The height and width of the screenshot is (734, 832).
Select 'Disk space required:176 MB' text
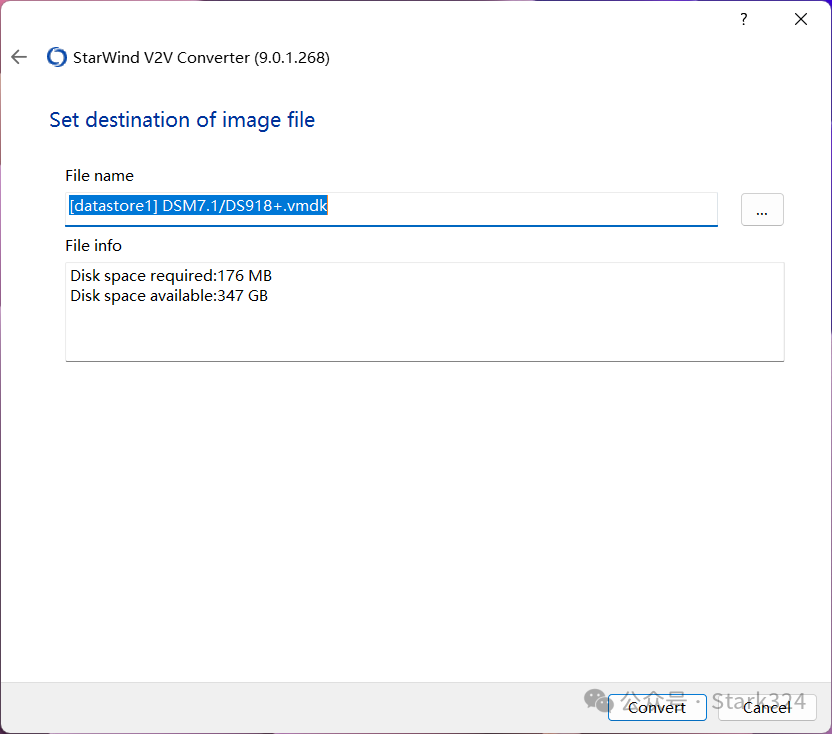[x=171, y=276]
